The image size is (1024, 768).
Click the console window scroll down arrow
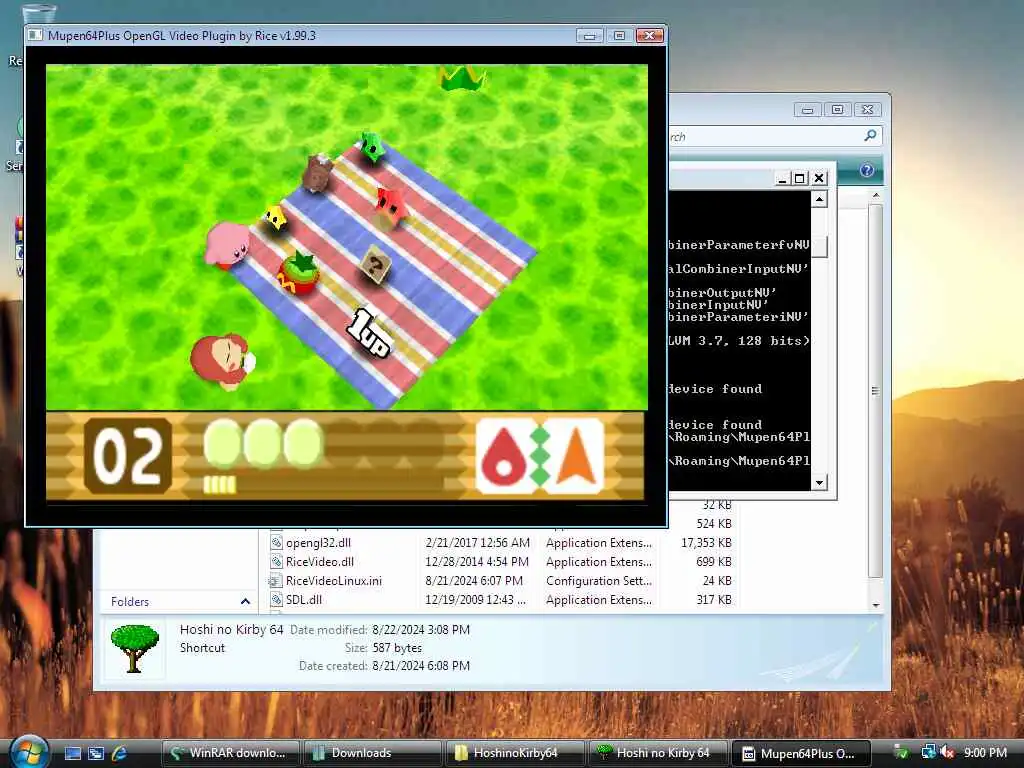click(820, 483)
